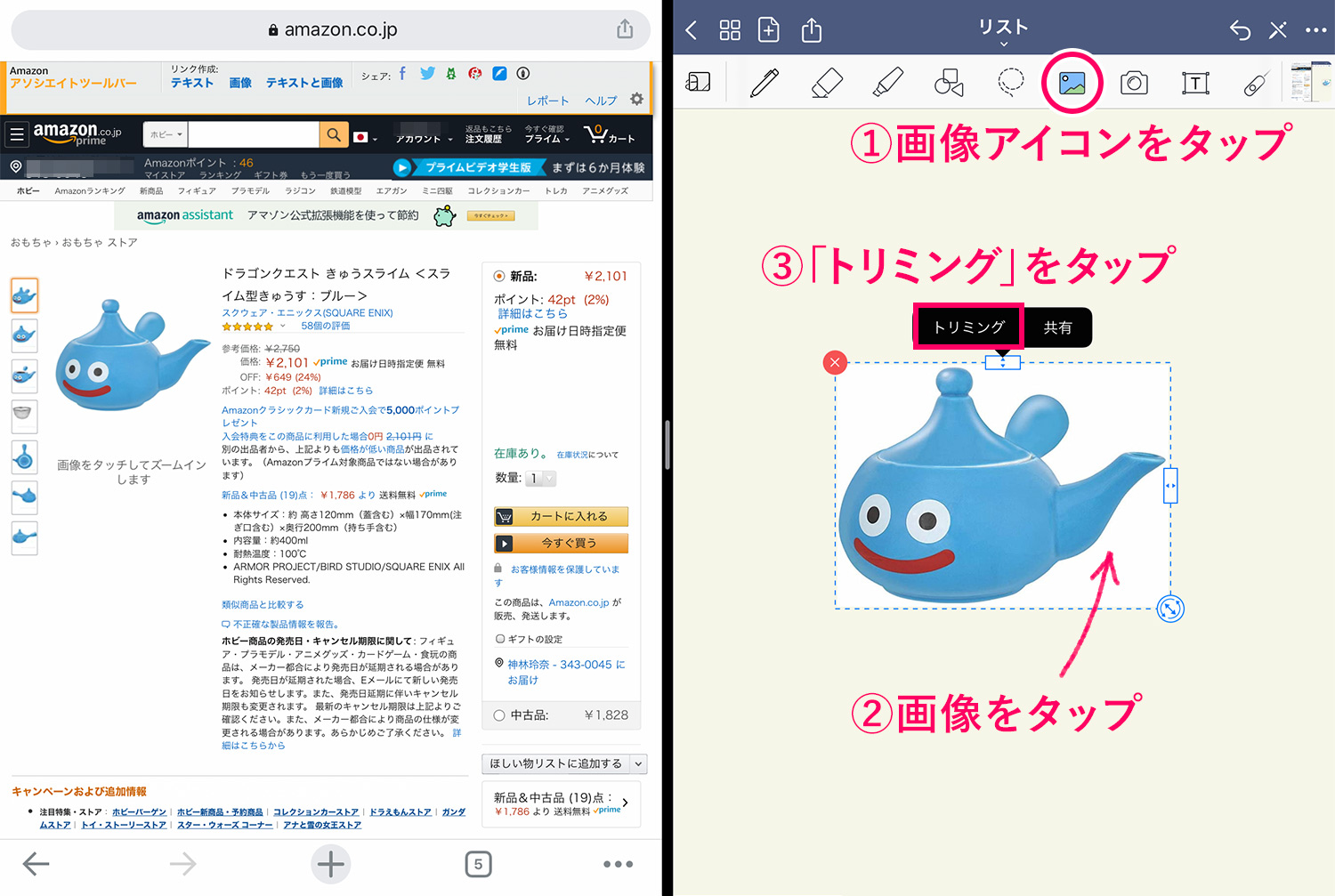The height and width of the screenshot is (896, 1335).
Task: Open the browser's three-dot menu
Action: (x=618, y=864)
